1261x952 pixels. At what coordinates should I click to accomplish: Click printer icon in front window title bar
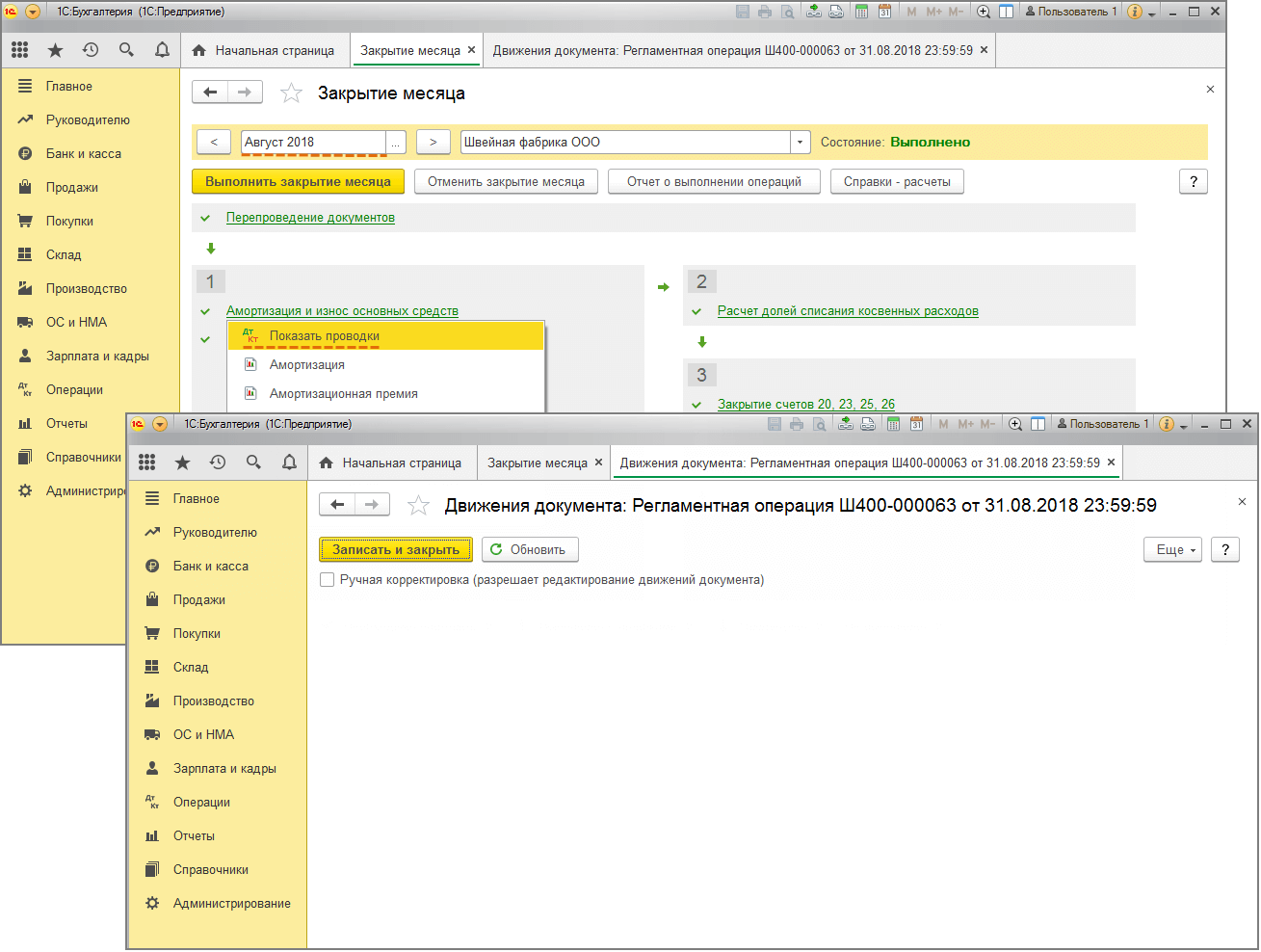tap(797, 424)
